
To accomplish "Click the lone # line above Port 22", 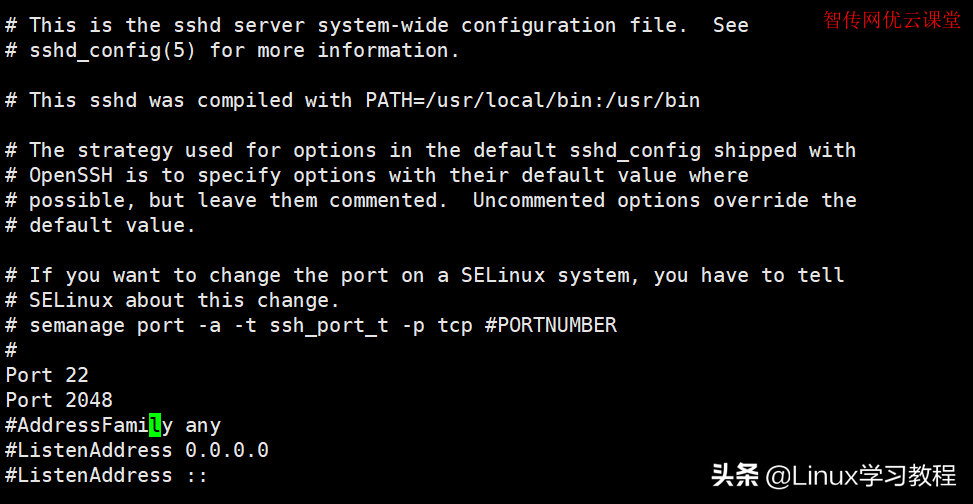I will click(x=11, y=350).
